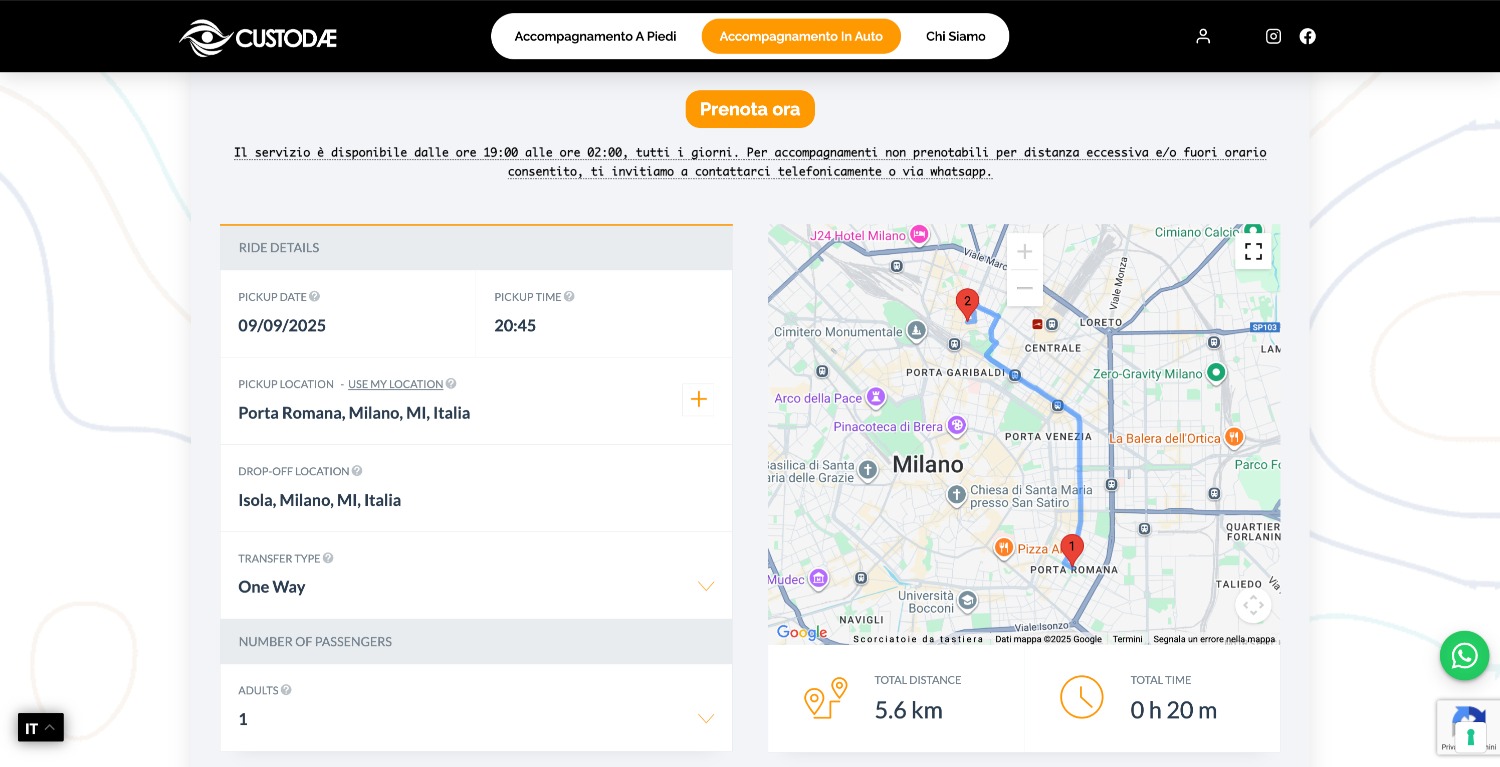
Task: Open the Pickup Date help tooltip icon
Action: point(314,296)
